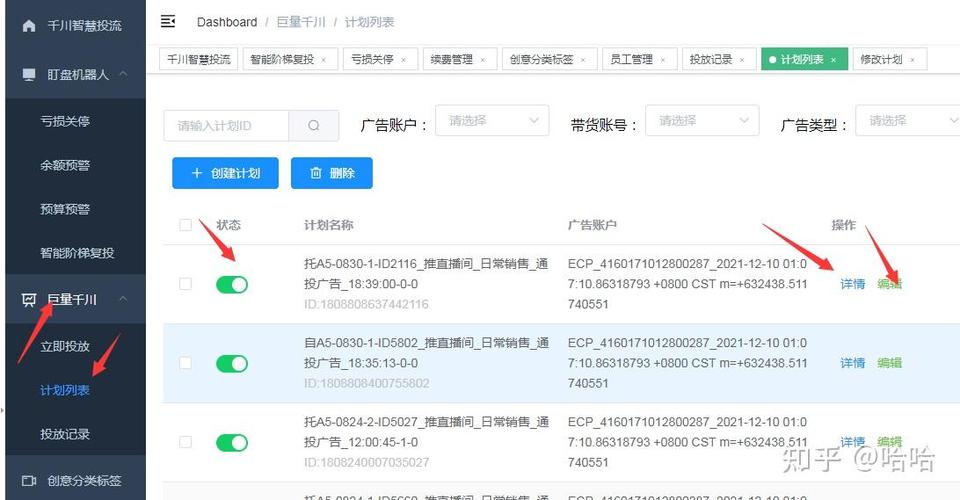This screenshot has height=500, width=960.
Task: Click the Dashboard breadcrumb link
Action: pos(227,22)
